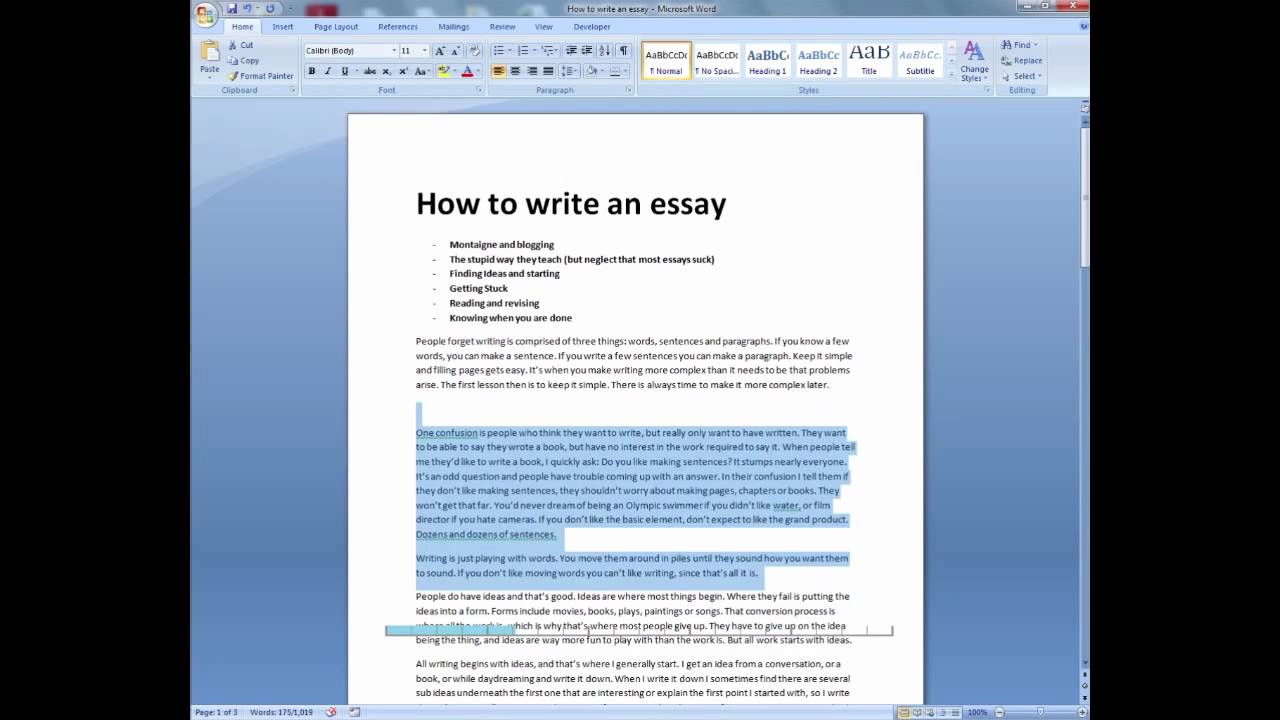Image resolution: width=1280 pixels, height=720 pixels.
Task: Click the Paste icon in Clipboard group
Action: point(209,58)
